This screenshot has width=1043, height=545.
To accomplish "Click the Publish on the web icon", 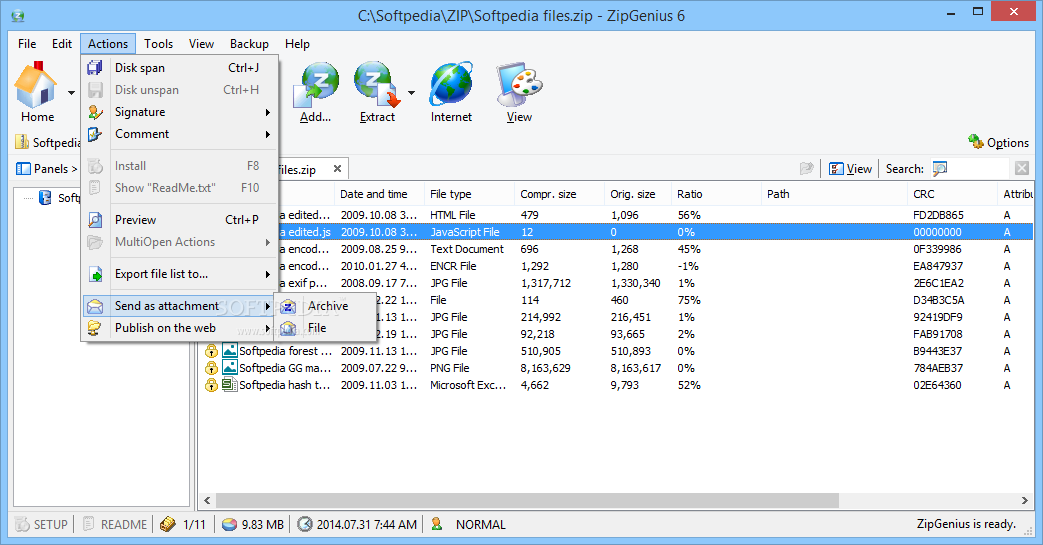I will (x=95, y=327).
